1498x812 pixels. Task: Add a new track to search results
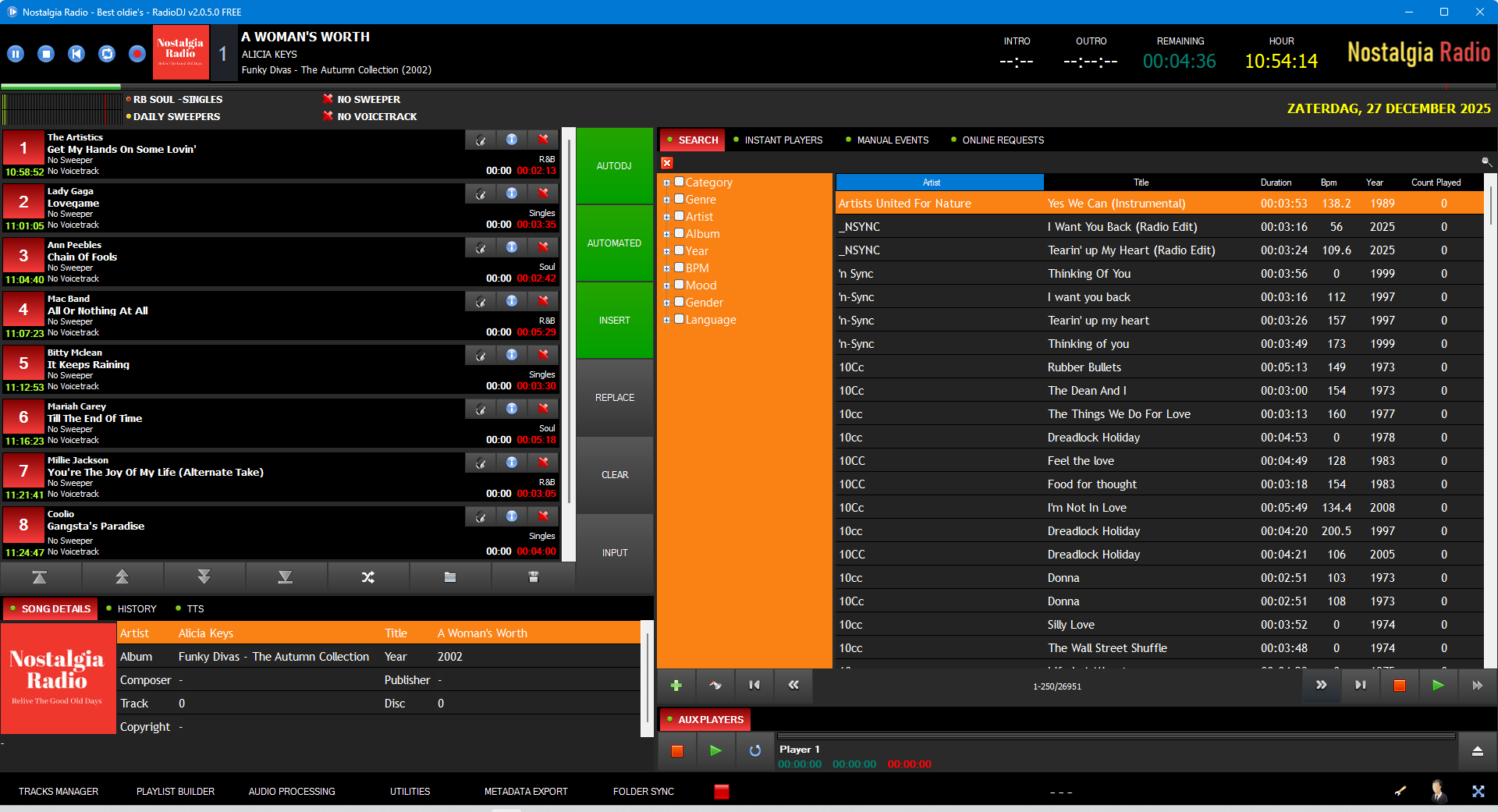click(x=676, y=686)
